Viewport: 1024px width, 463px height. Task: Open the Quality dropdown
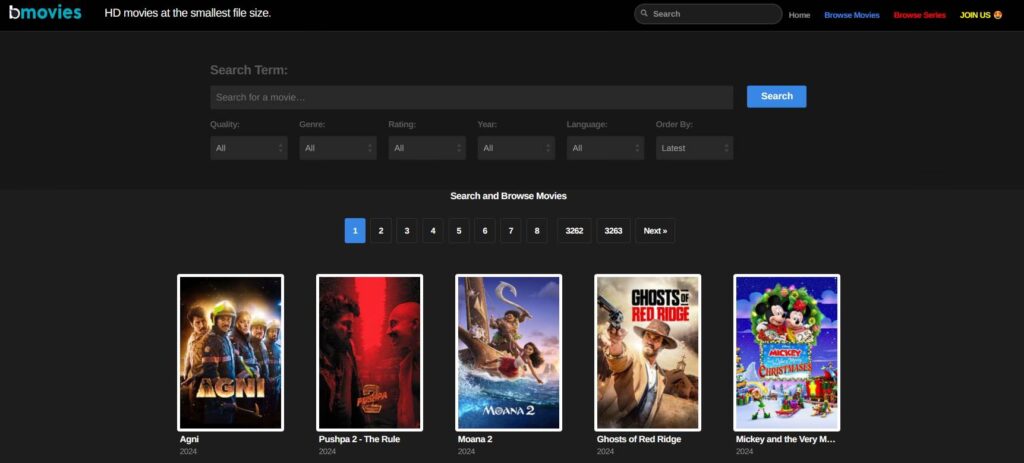click(x=249, y=148)
